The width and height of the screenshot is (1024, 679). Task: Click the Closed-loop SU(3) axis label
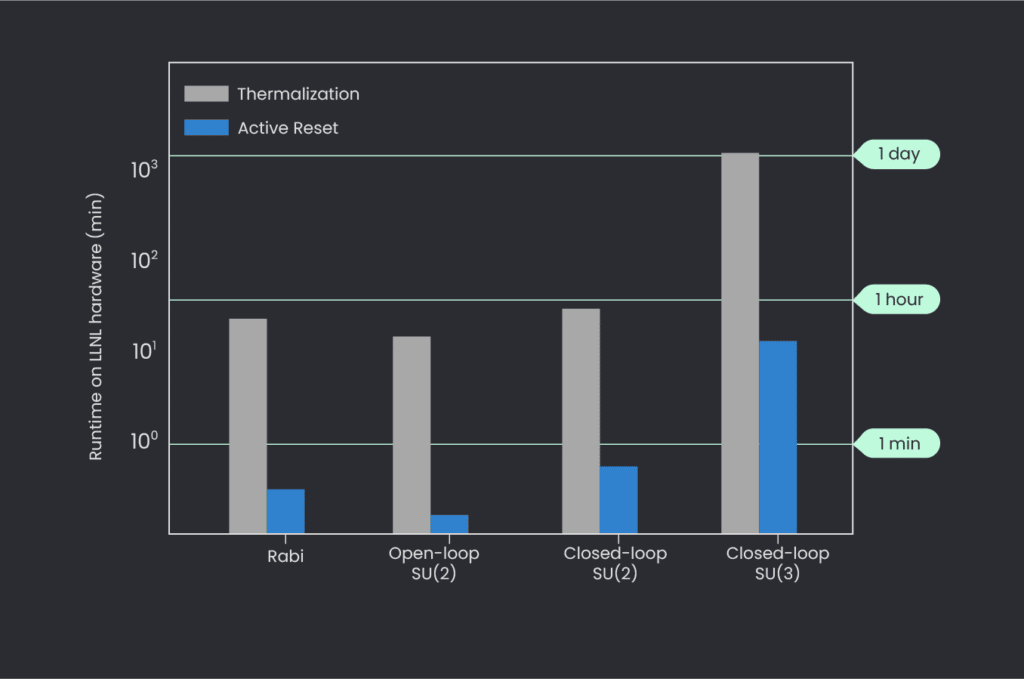777,564
